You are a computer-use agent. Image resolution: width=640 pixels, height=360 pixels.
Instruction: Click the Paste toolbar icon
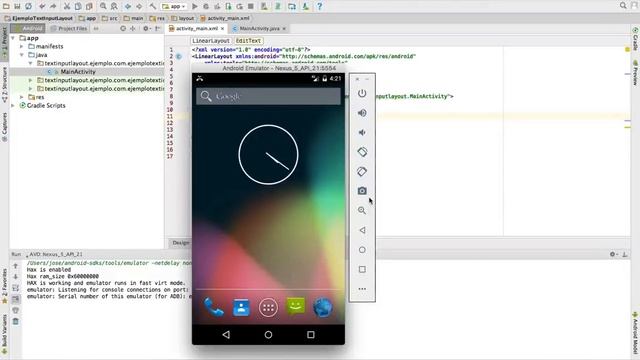pyautogui.click(x=89, y=6)
